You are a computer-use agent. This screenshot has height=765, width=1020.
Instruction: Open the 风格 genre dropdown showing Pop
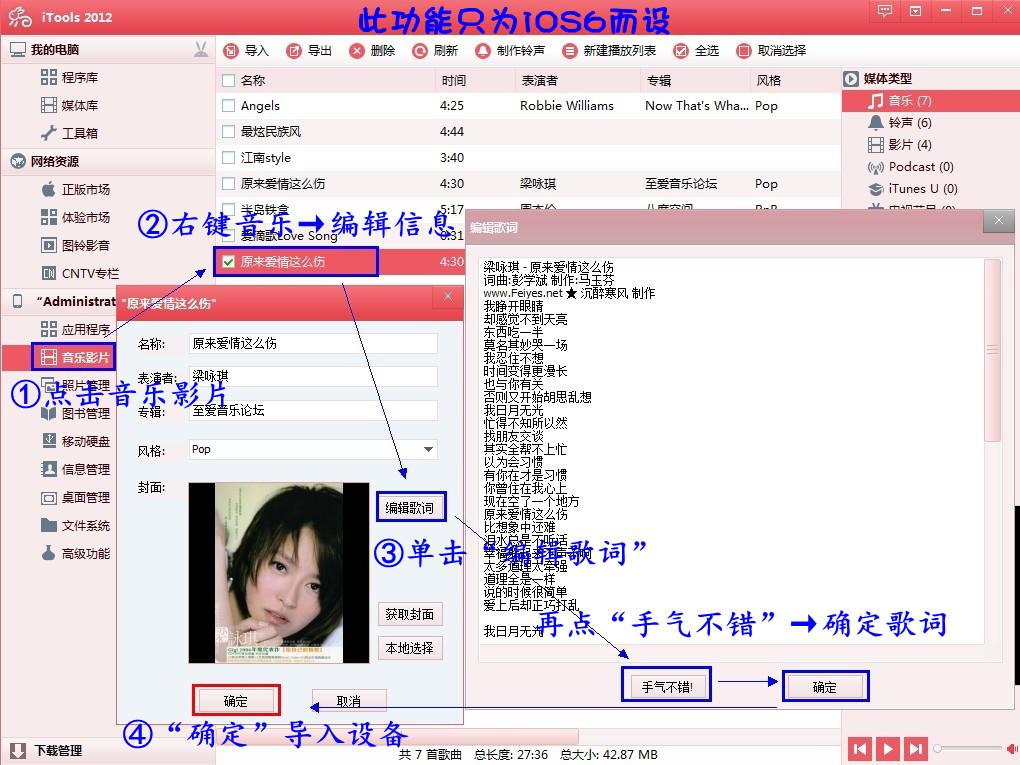[x=428, y=448]
